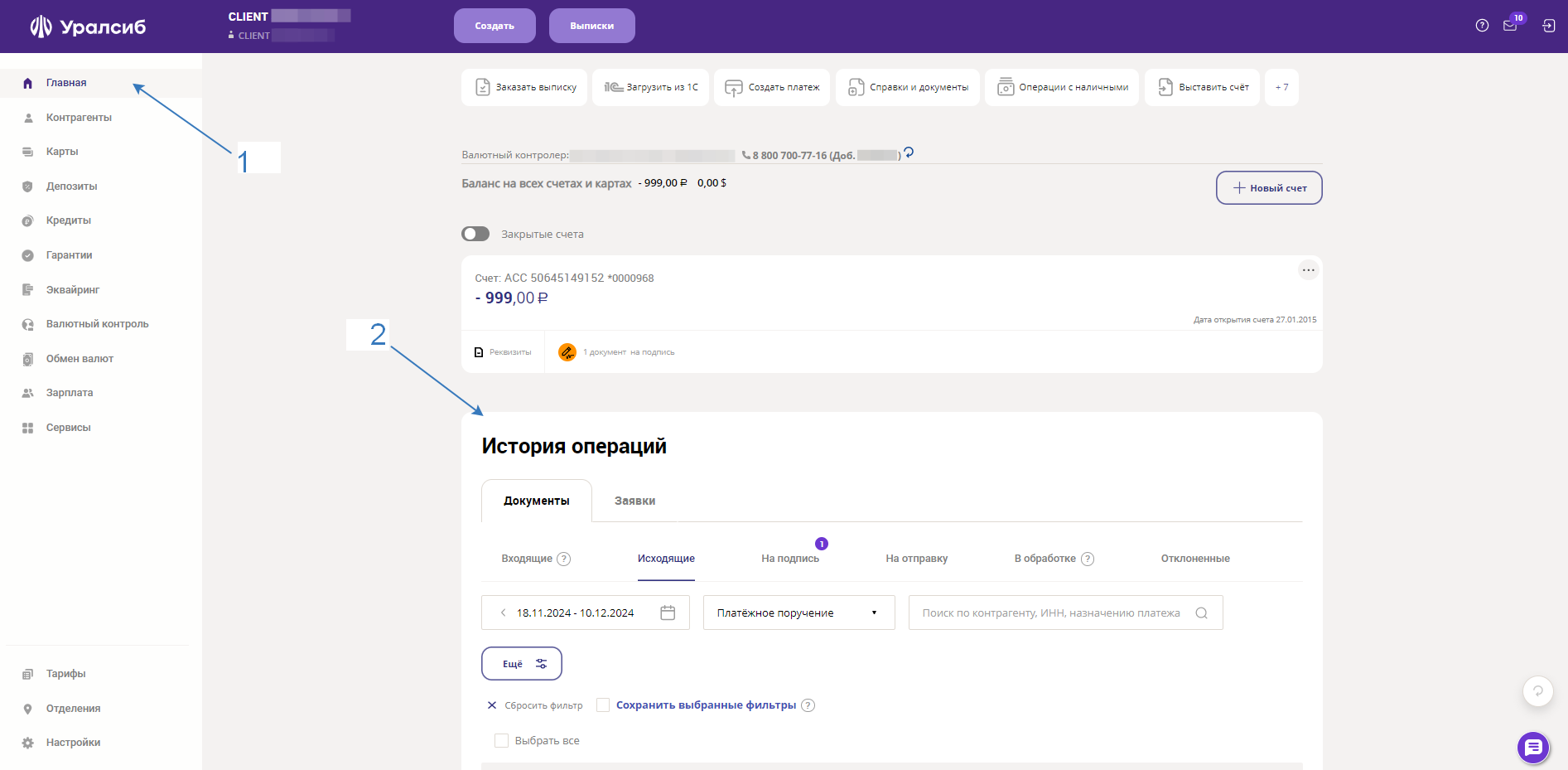Expand the +7 more quick actions
The image size is (1568, 770).
[1281, 87]
